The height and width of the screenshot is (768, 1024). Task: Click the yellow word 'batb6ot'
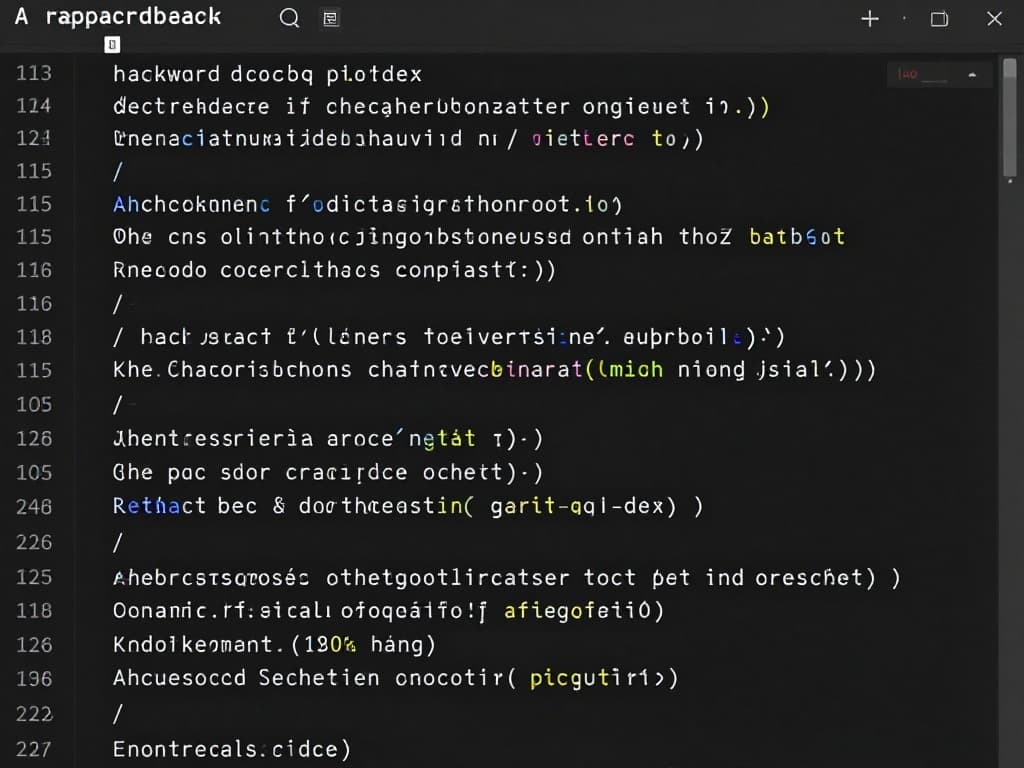point(797,236)
